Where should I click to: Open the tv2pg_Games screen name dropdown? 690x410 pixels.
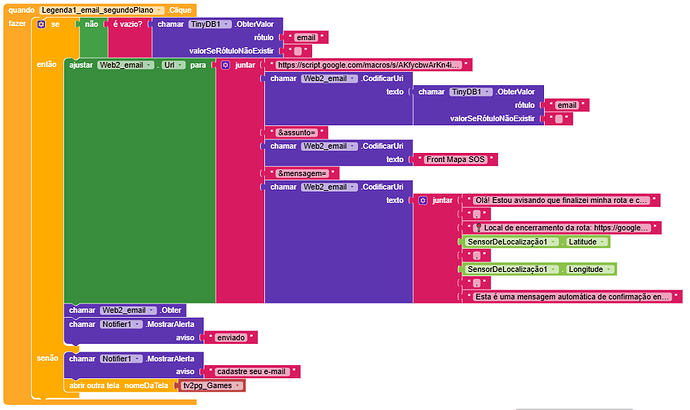click(x=213, y=385)
